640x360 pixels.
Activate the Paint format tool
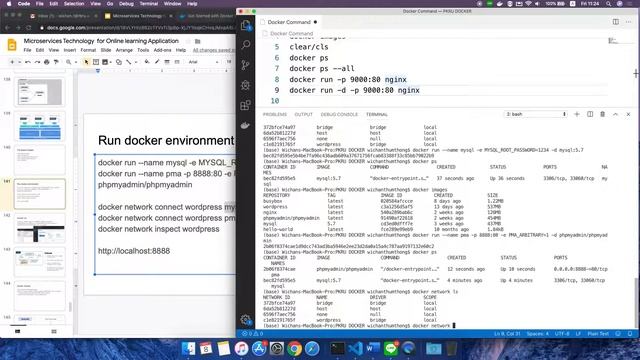(x=56, y=62)
